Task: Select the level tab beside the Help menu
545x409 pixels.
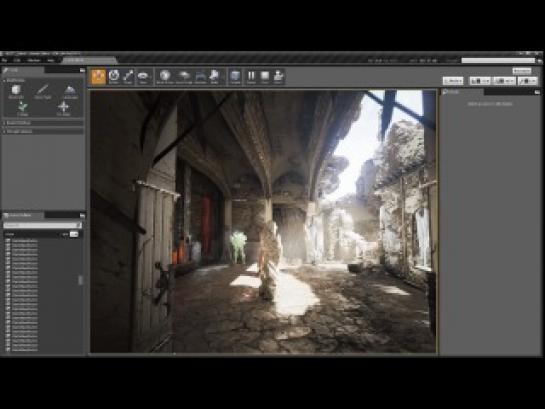Action: coord(89,60)
